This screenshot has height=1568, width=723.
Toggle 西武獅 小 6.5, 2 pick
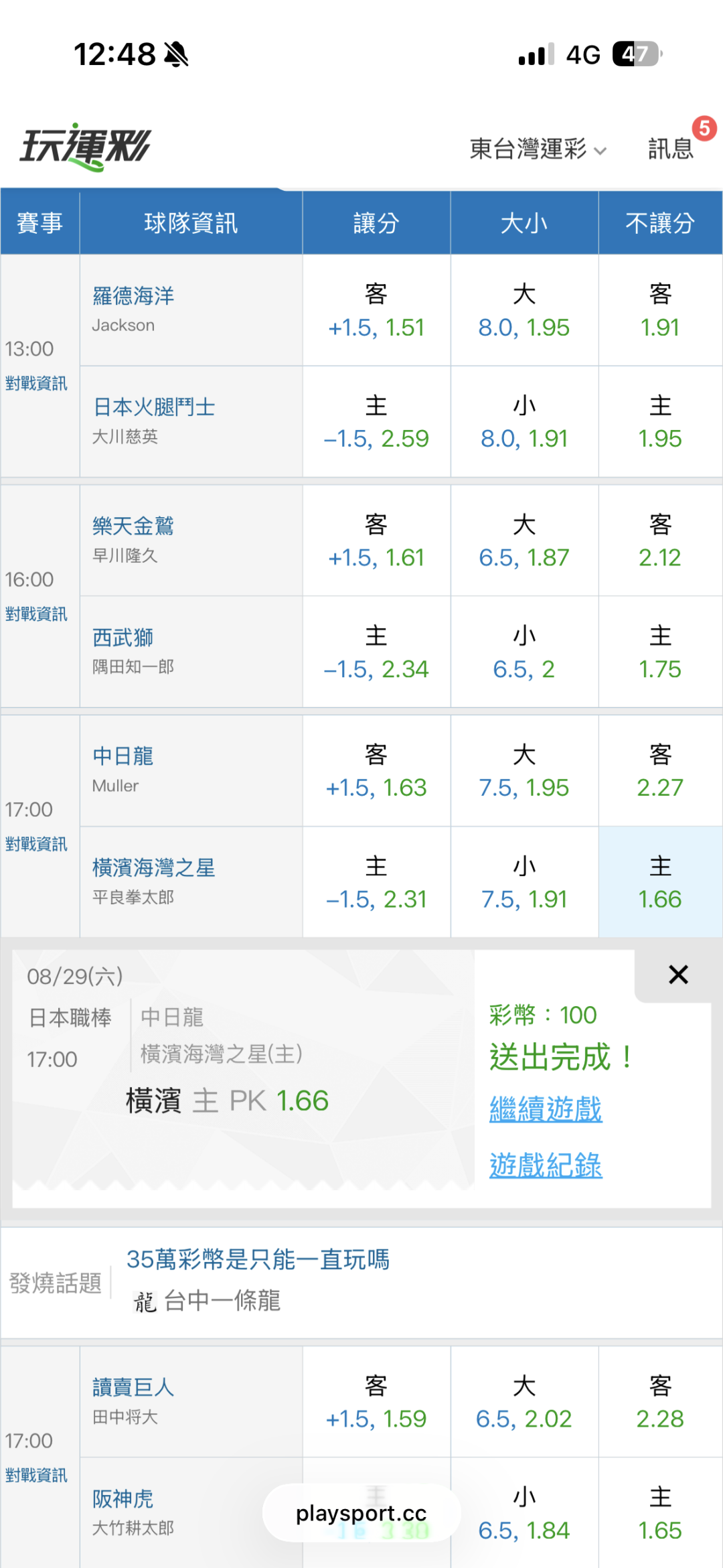pyautogui.click(x=524, y=652)
